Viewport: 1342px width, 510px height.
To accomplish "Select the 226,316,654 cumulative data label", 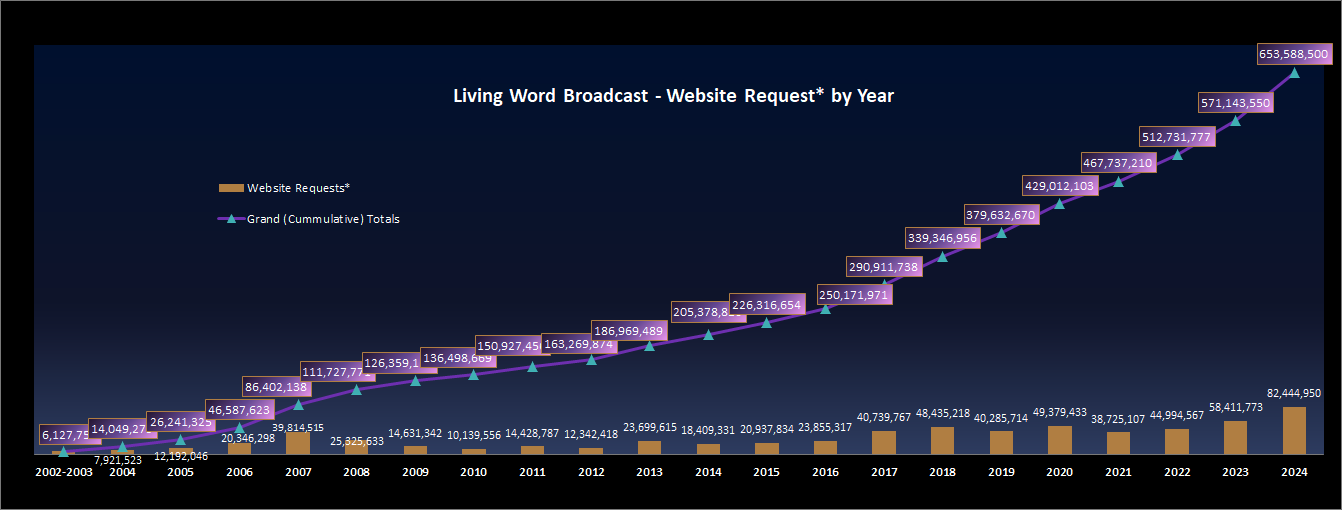I will click(767, 305).
